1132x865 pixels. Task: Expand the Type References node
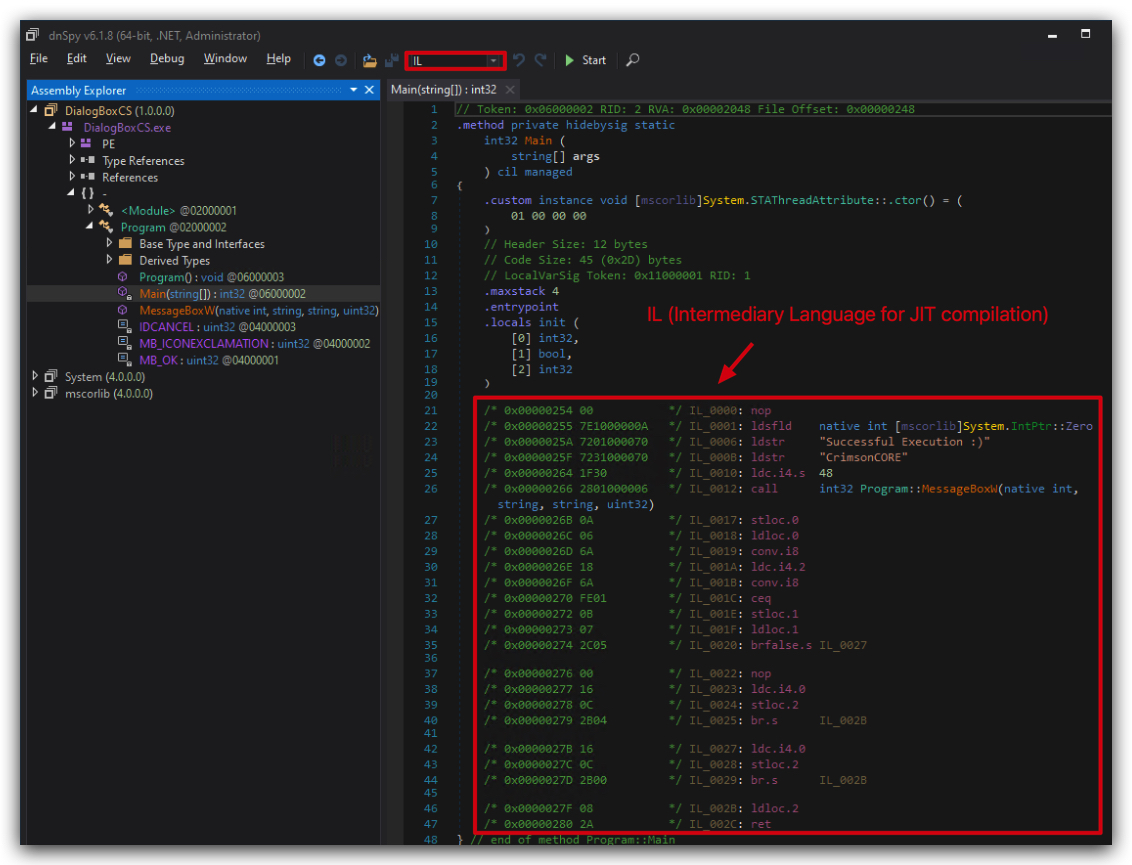coord(71,160)
